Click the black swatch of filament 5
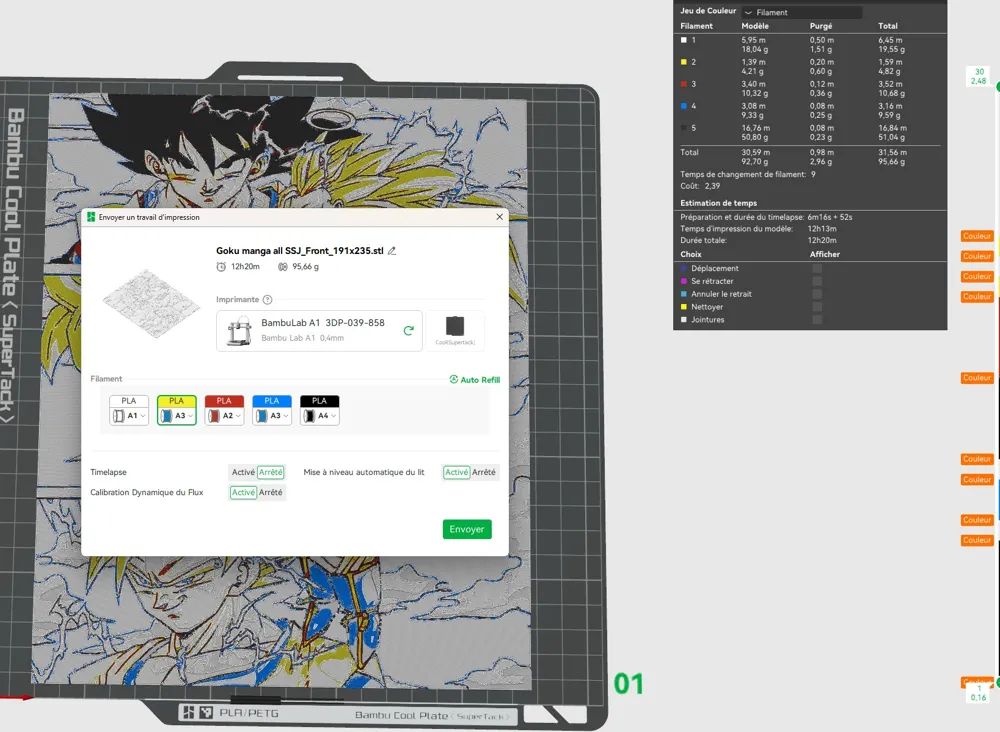Image resolution: width=1000 pixels, height=732 pixels. tap(684, 128)
